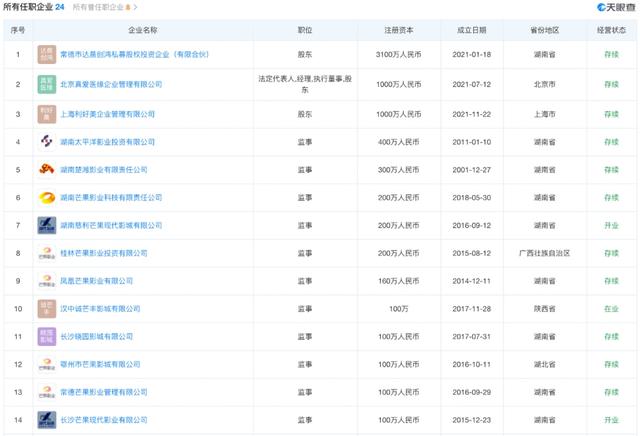
Task: Click the 省份地区 column header
Action: (x=544, y=30)
